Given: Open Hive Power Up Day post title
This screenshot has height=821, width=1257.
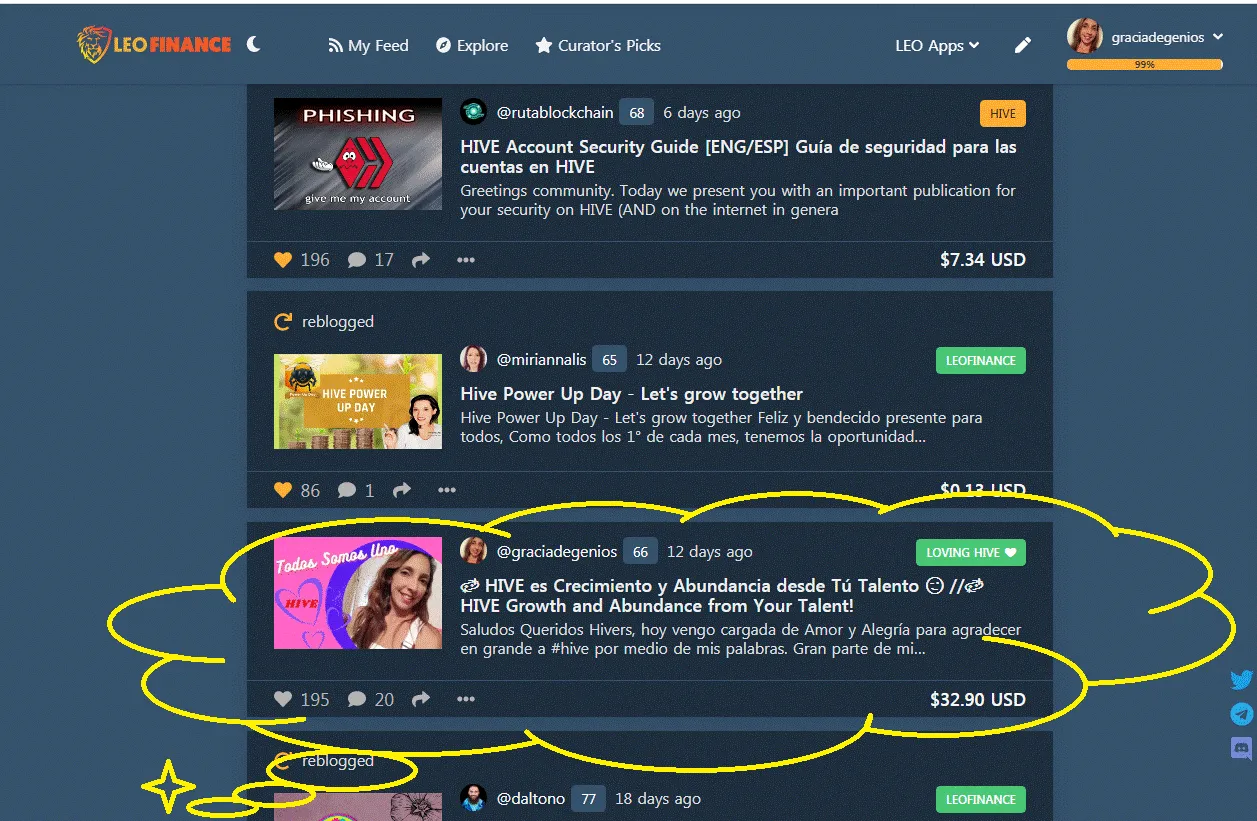Looking at the screenshot, I should click(632, 394).
